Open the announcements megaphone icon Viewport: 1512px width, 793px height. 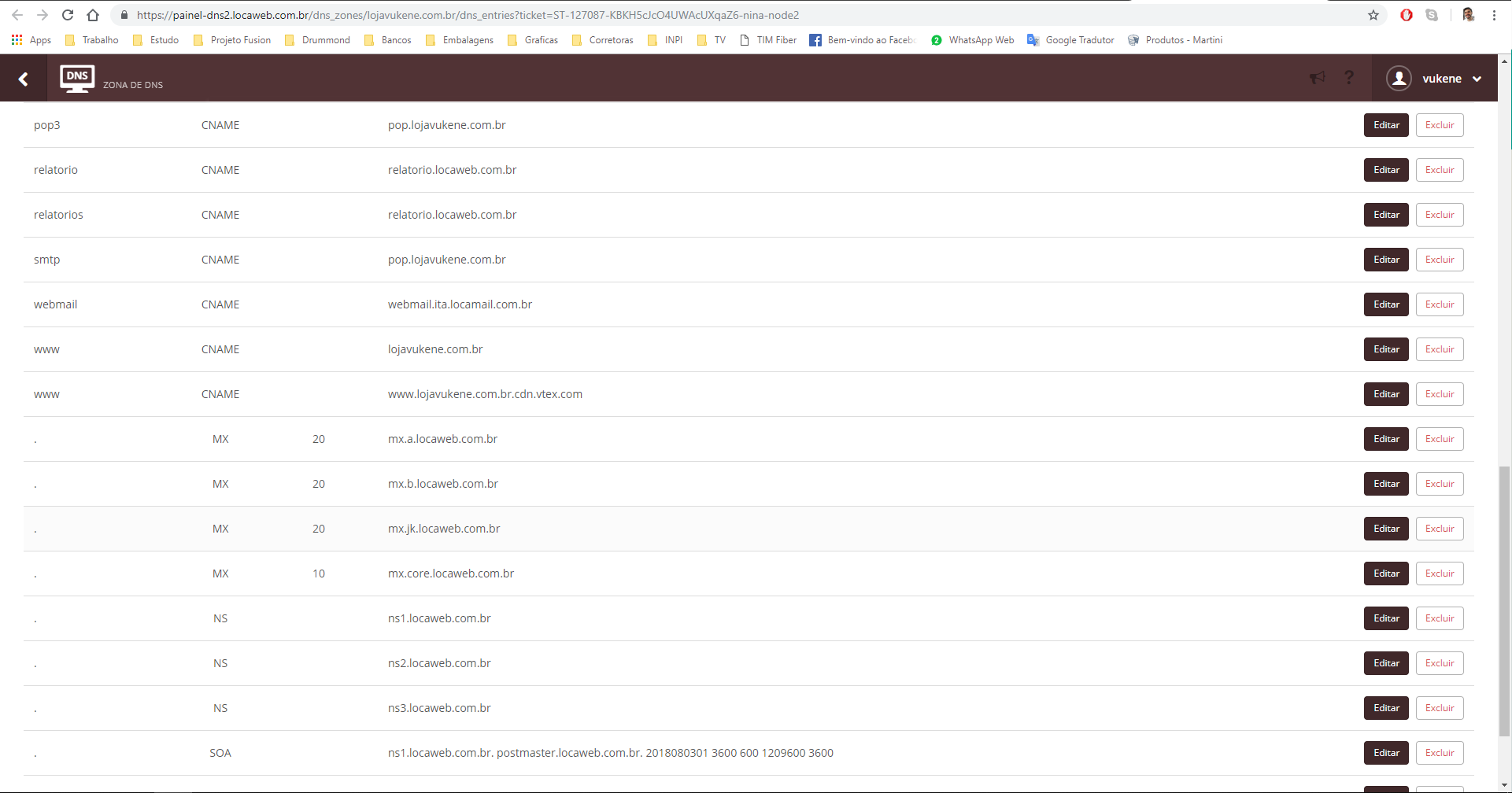[1317, 77]
